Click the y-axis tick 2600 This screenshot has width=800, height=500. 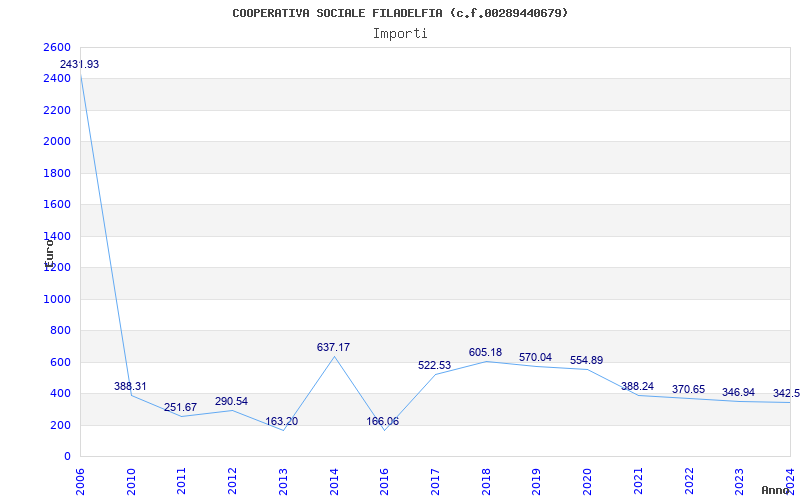pyautogui.click(x=57, y=47)
